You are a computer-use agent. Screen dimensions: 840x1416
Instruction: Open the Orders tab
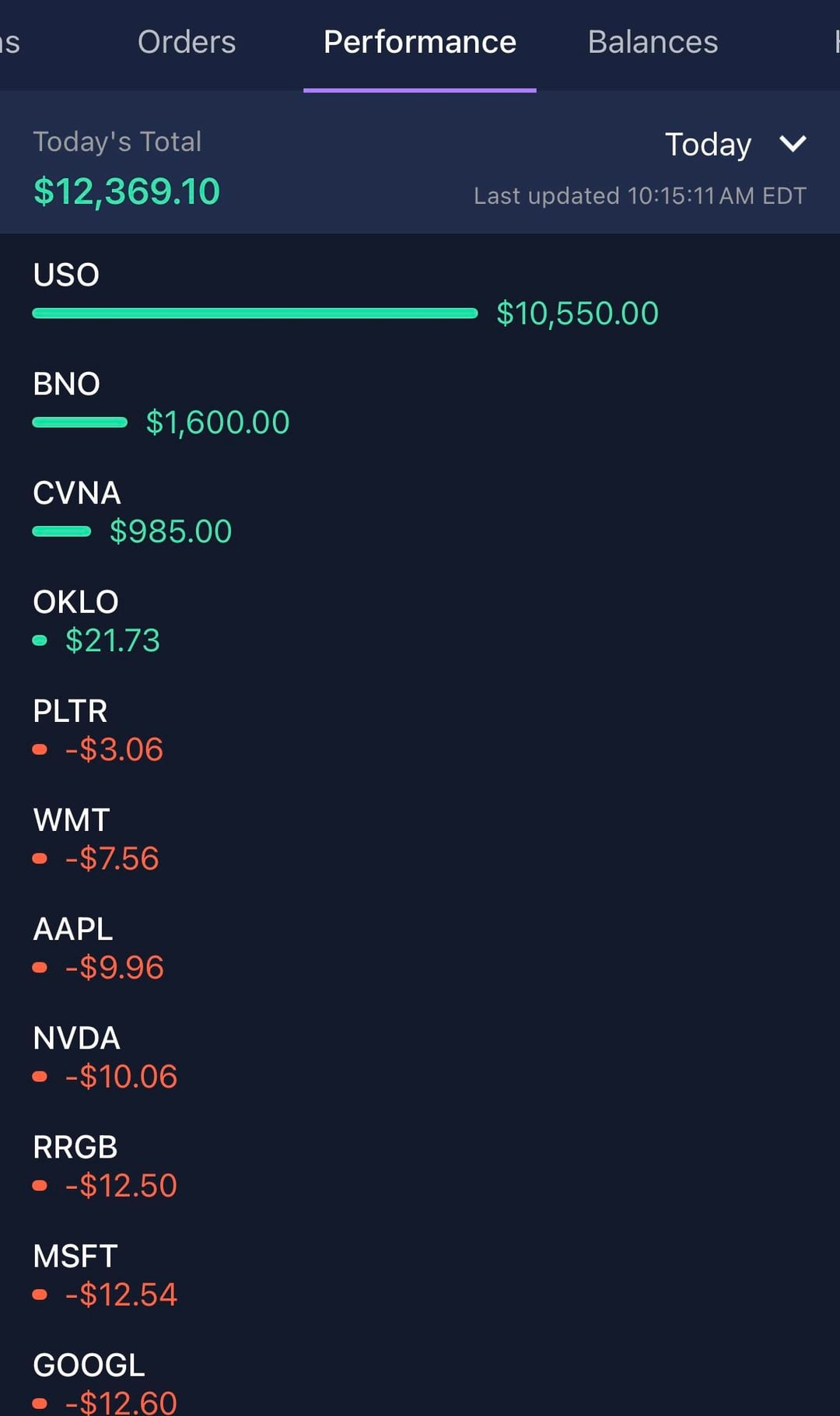pos(187,42)
